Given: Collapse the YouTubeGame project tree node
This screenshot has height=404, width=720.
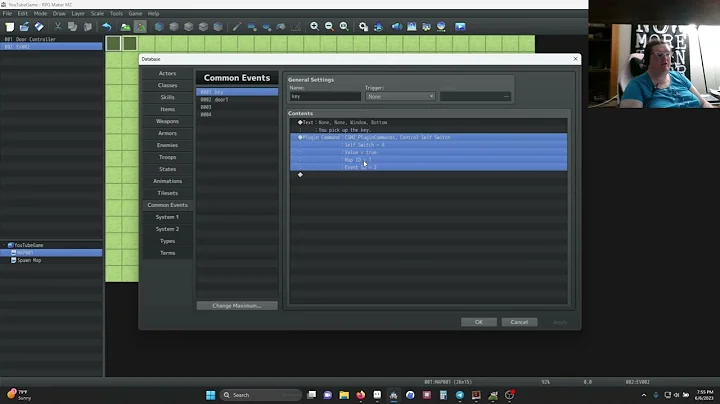Looking at the screenshot, I should pyautogui.click(x=4, y=245).
